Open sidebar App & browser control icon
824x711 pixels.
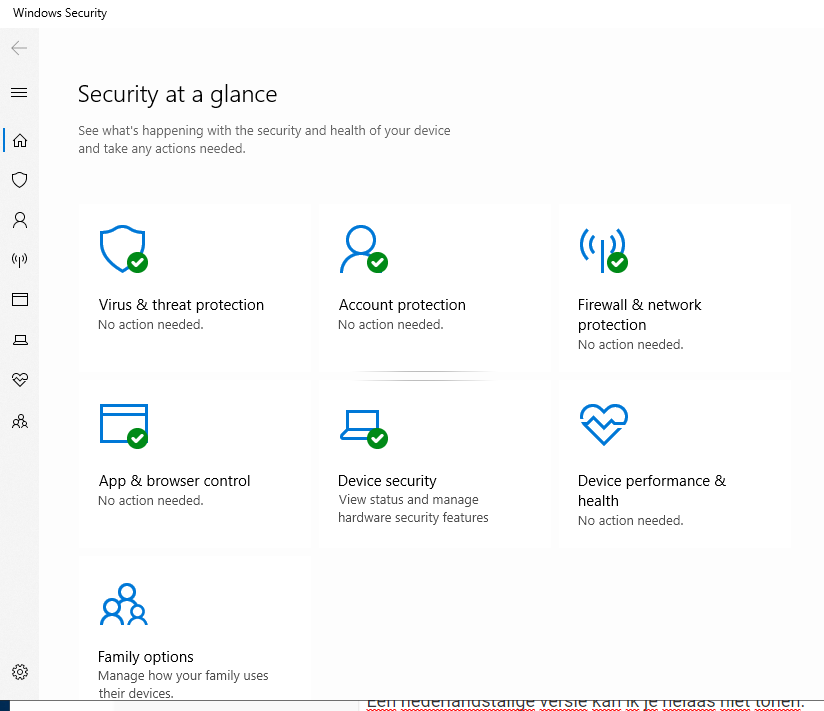pos(19,300)
